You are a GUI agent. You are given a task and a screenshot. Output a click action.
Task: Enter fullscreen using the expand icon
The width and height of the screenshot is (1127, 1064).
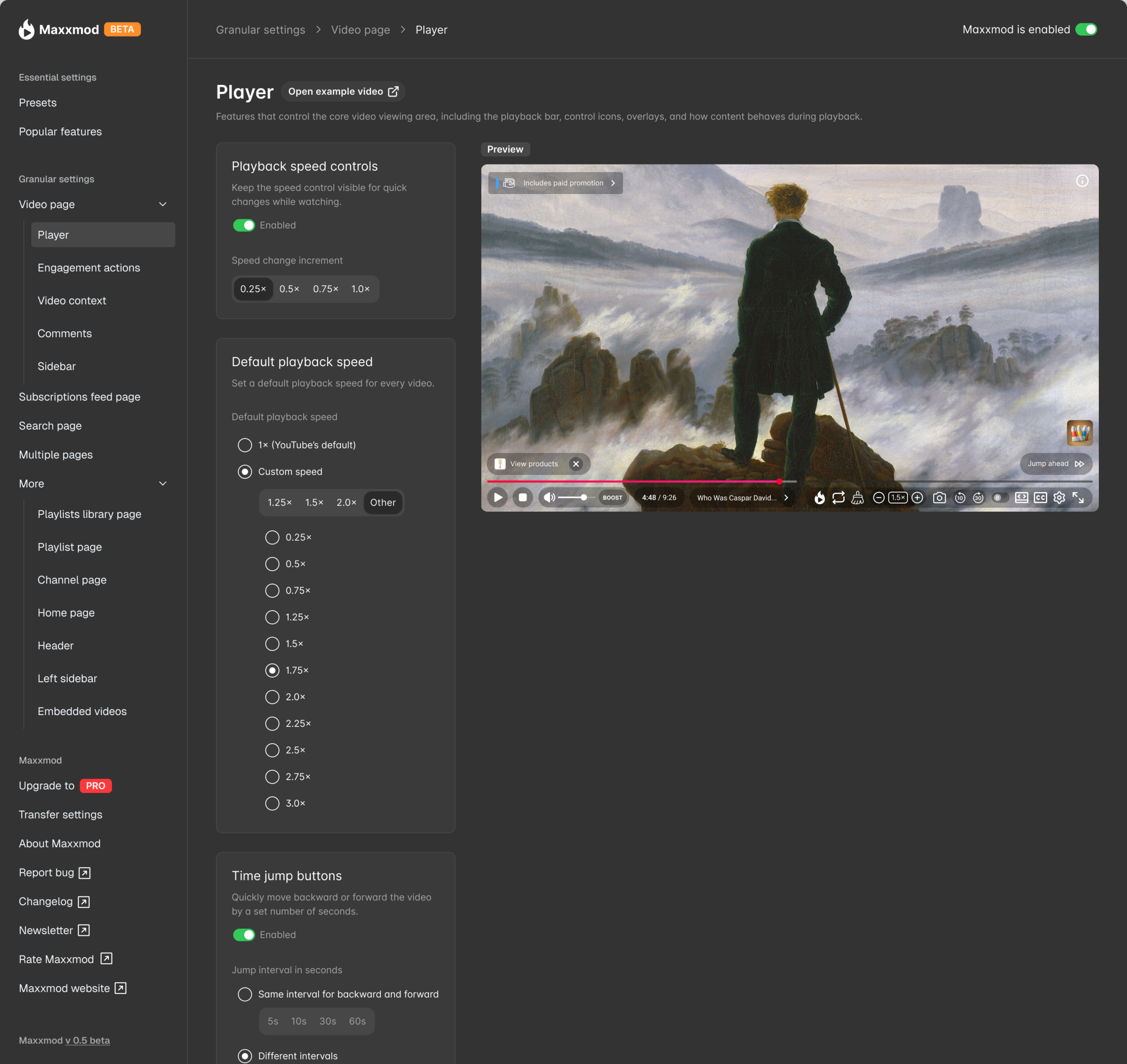coord(1079,497)
